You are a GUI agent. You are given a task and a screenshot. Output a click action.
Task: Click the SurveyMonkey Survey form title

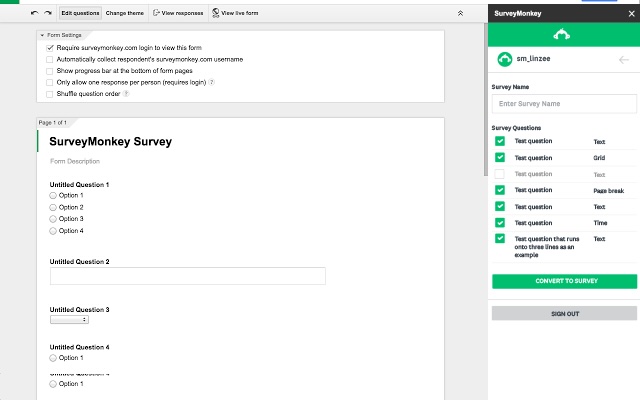111,142
